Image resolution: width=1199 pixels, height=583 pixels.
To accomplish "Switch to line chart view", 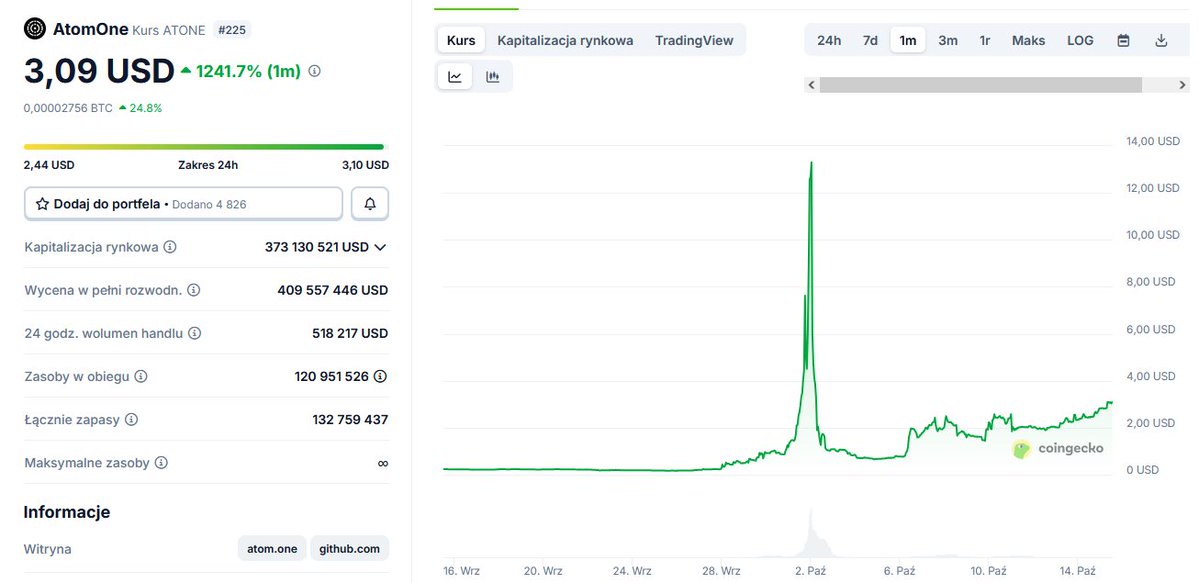I will 455,77.
